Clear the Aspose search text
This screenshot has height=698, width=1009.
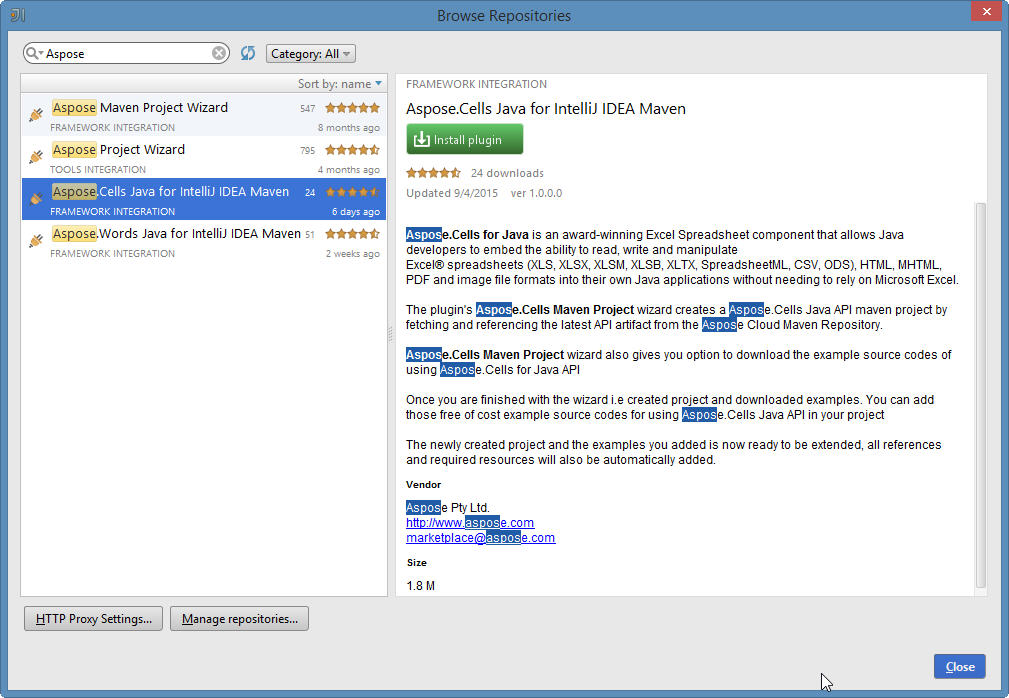point(219,53)
